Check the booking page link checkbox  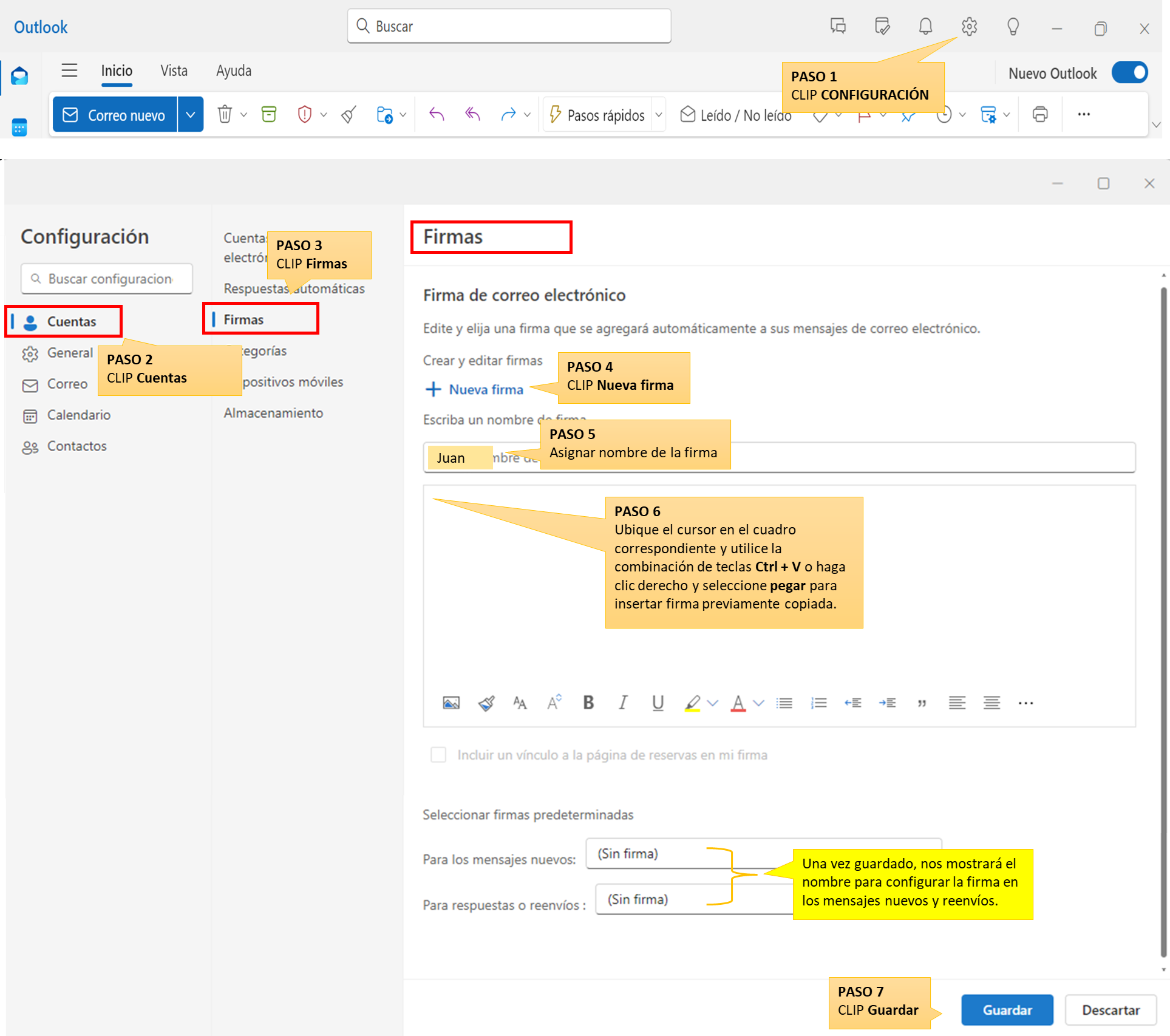438,754
